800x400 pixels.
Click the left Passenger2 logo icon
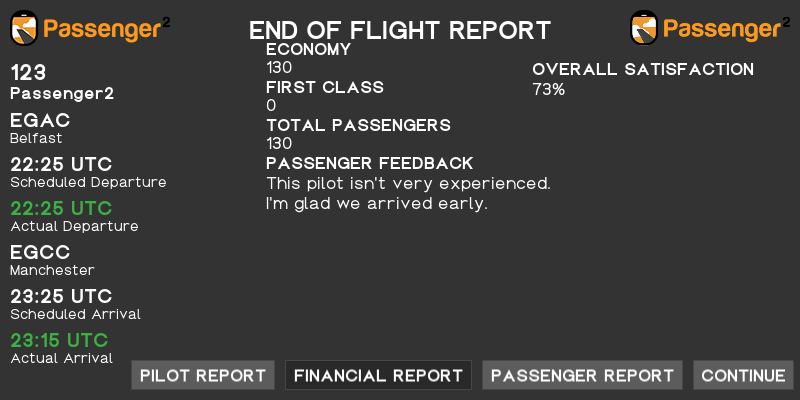tap(24, 27)
